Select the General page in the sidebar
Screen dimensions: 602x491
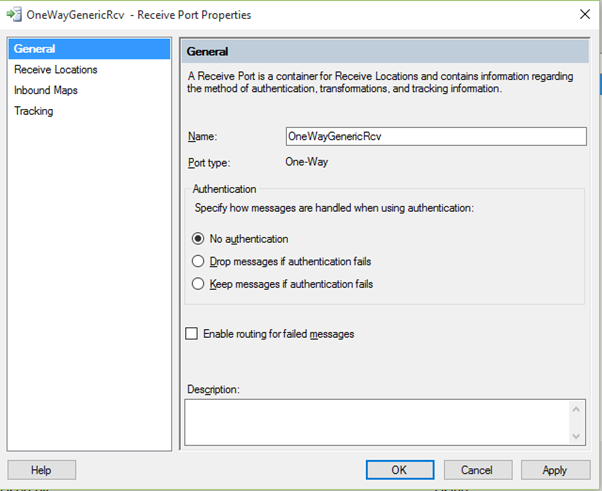[89, 49]
